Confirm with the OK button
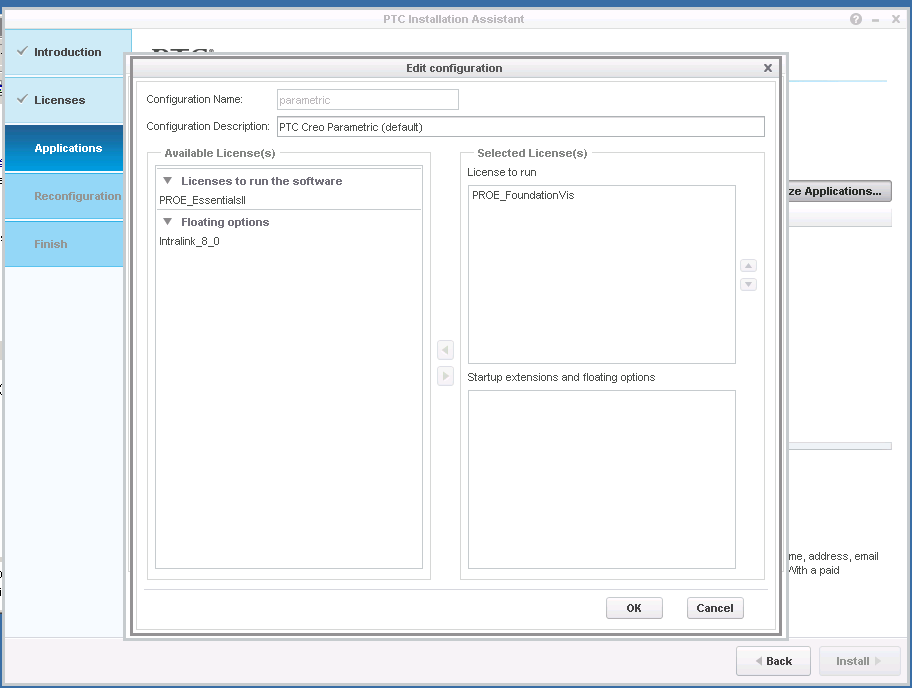 click(x=634, y=608)
